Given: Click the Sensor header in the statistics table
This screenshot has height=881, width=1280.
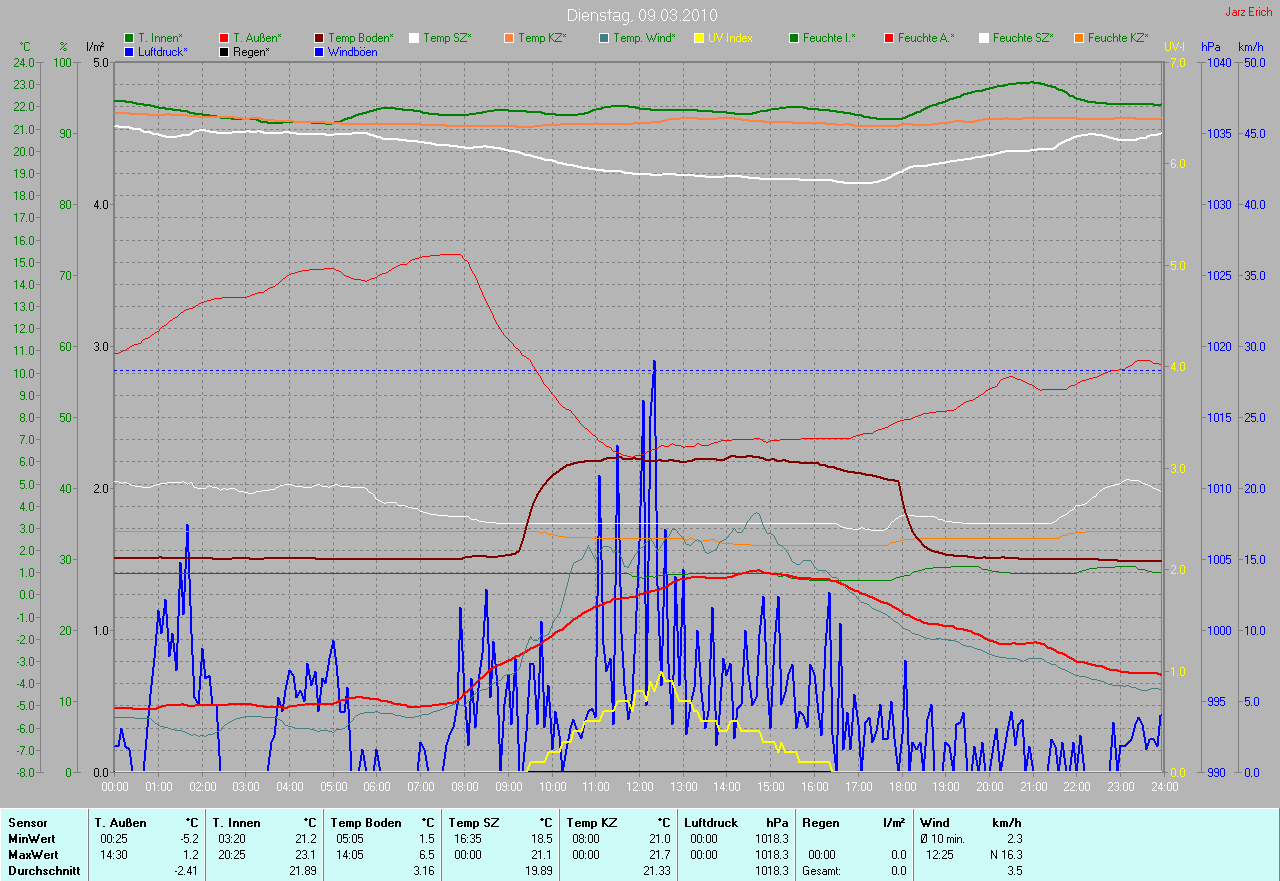Looking at the screenshot, I should tap(27, 823).
